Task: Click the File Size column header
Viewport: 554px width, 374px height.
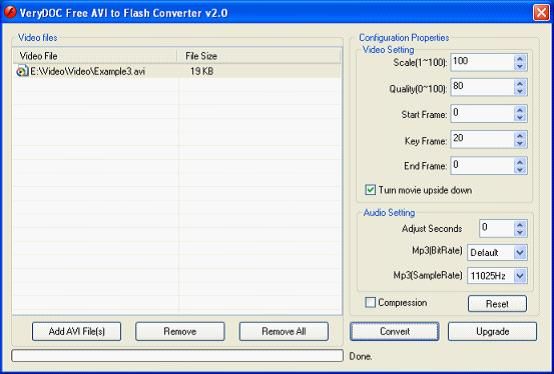Action: point(259,56)
